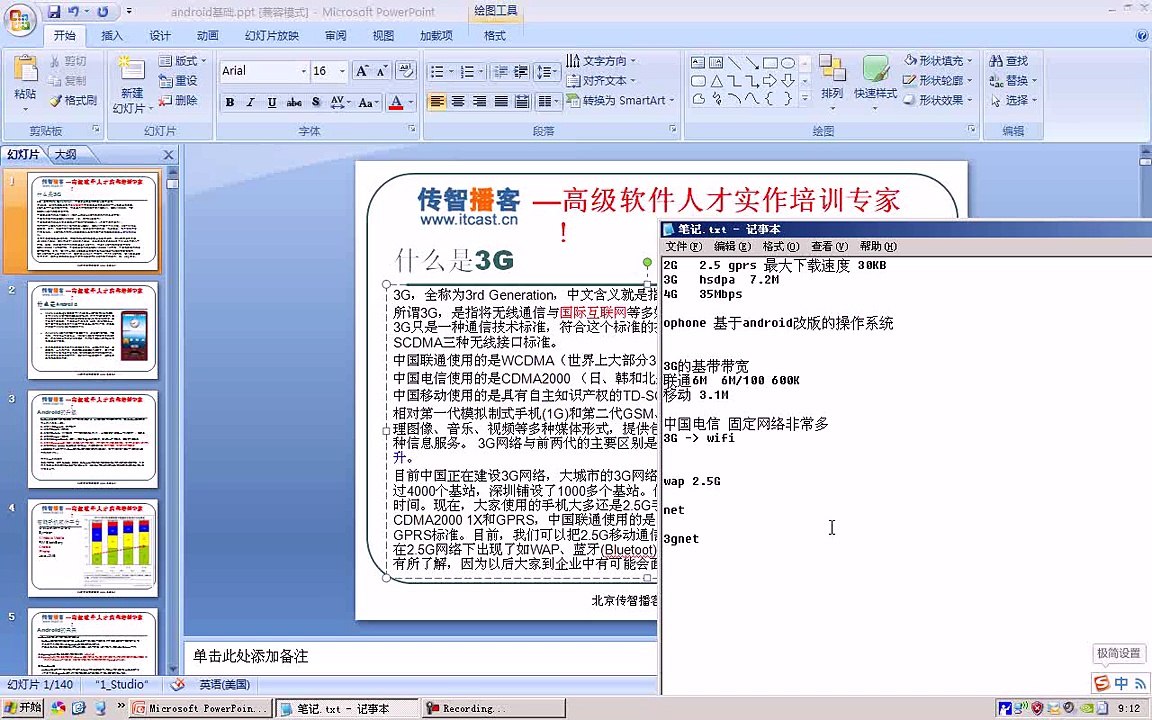Screen dimensions: 1152x720
Task: Toggle align text left
Action: click(436, 101)
